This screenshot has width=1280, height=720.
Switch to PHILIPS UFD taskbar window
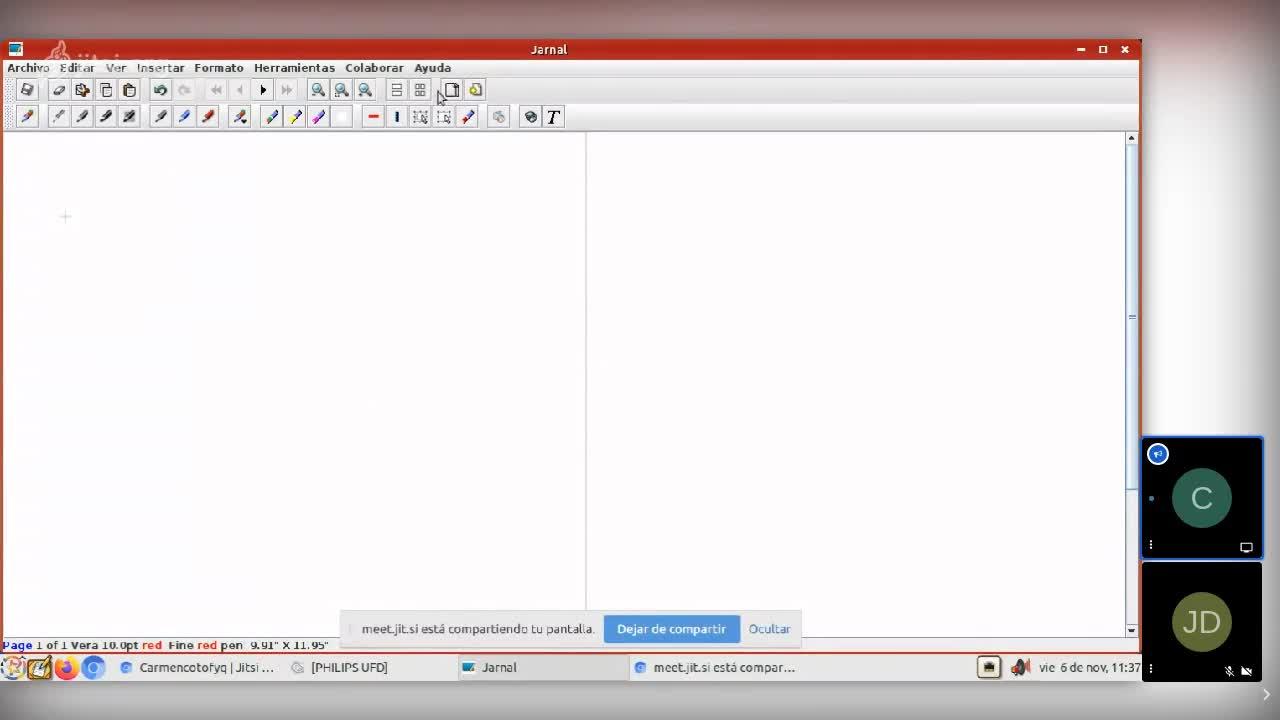tap(340, 667)
